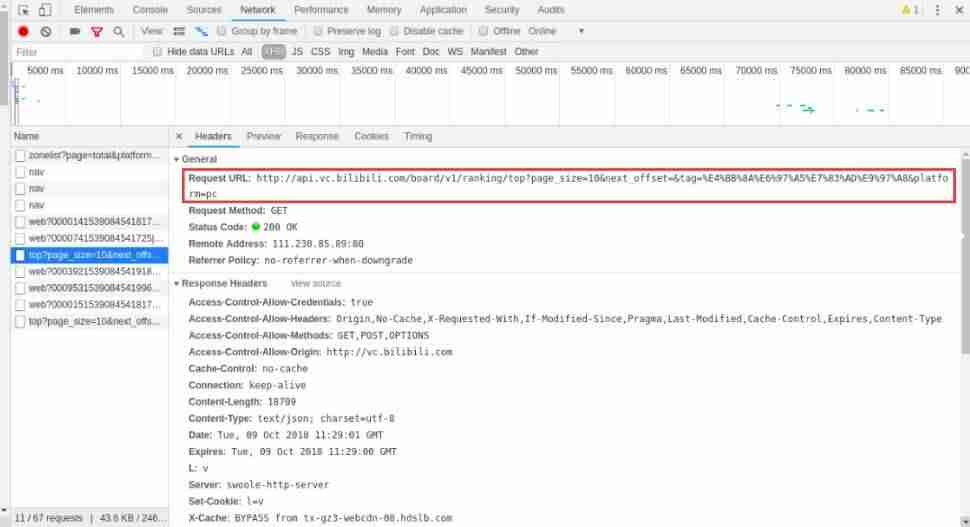Enable Group by frame checkbox
The image size is (970, 527).
coord(221,31)
